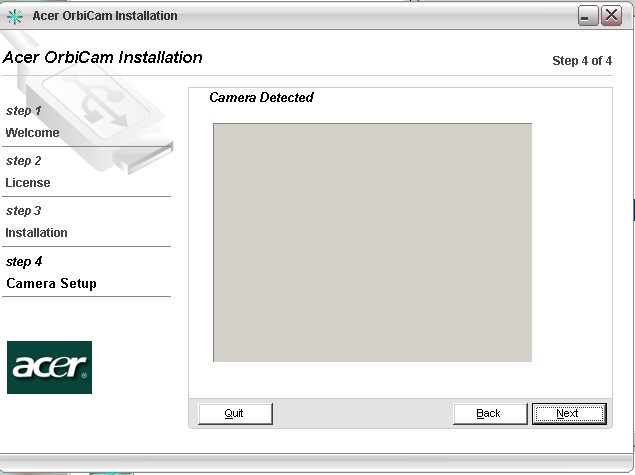This screenshot has height=475, width=635.
Task: Click the gray camera preview area
Action: pyautogui.click(x=372, y=242)
